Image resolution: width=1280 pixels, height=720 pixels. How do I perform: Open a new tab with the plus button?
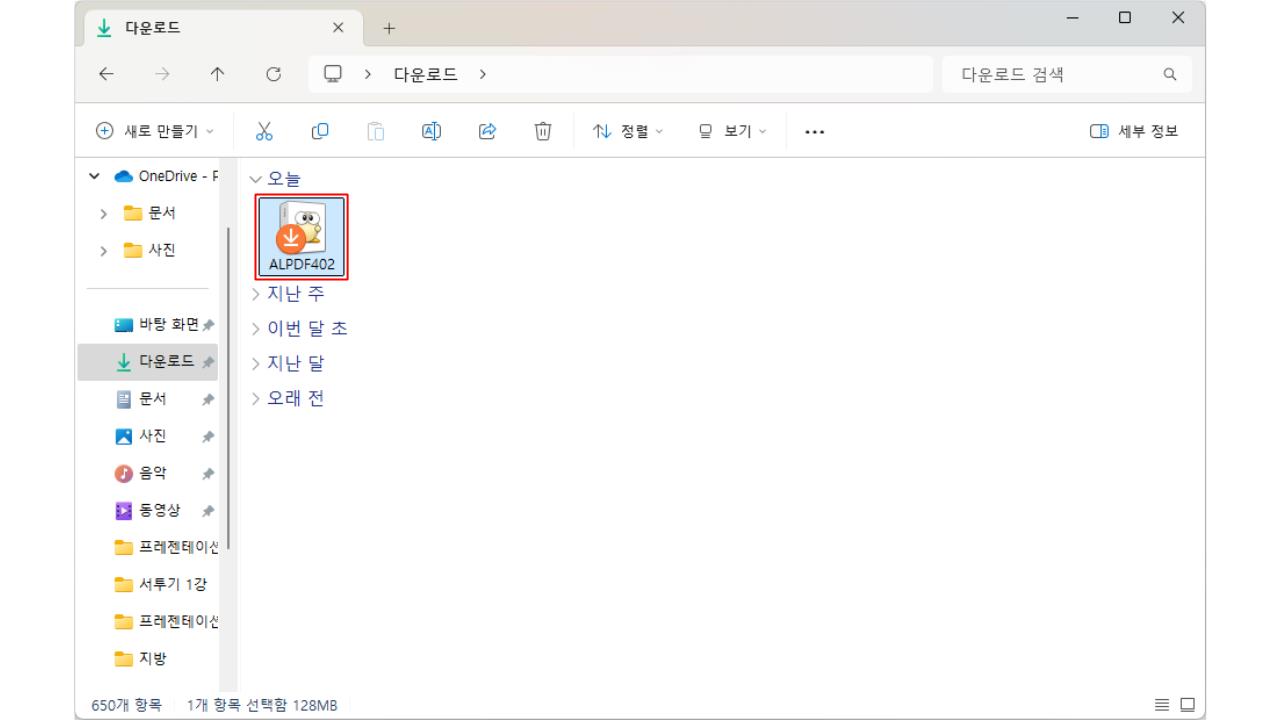pyautogui.click(x=388, y=27)
